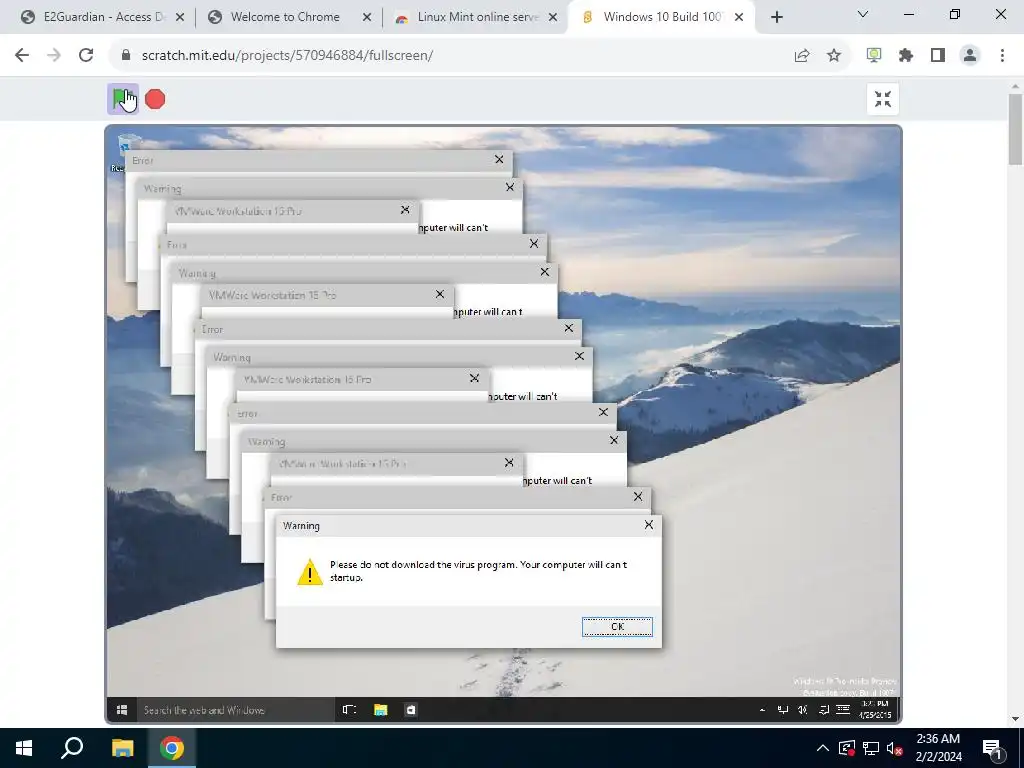The height and width of the screenshot is (768, 1024).
Task: Go back with browser back arrow
Action: coord(22,56)
